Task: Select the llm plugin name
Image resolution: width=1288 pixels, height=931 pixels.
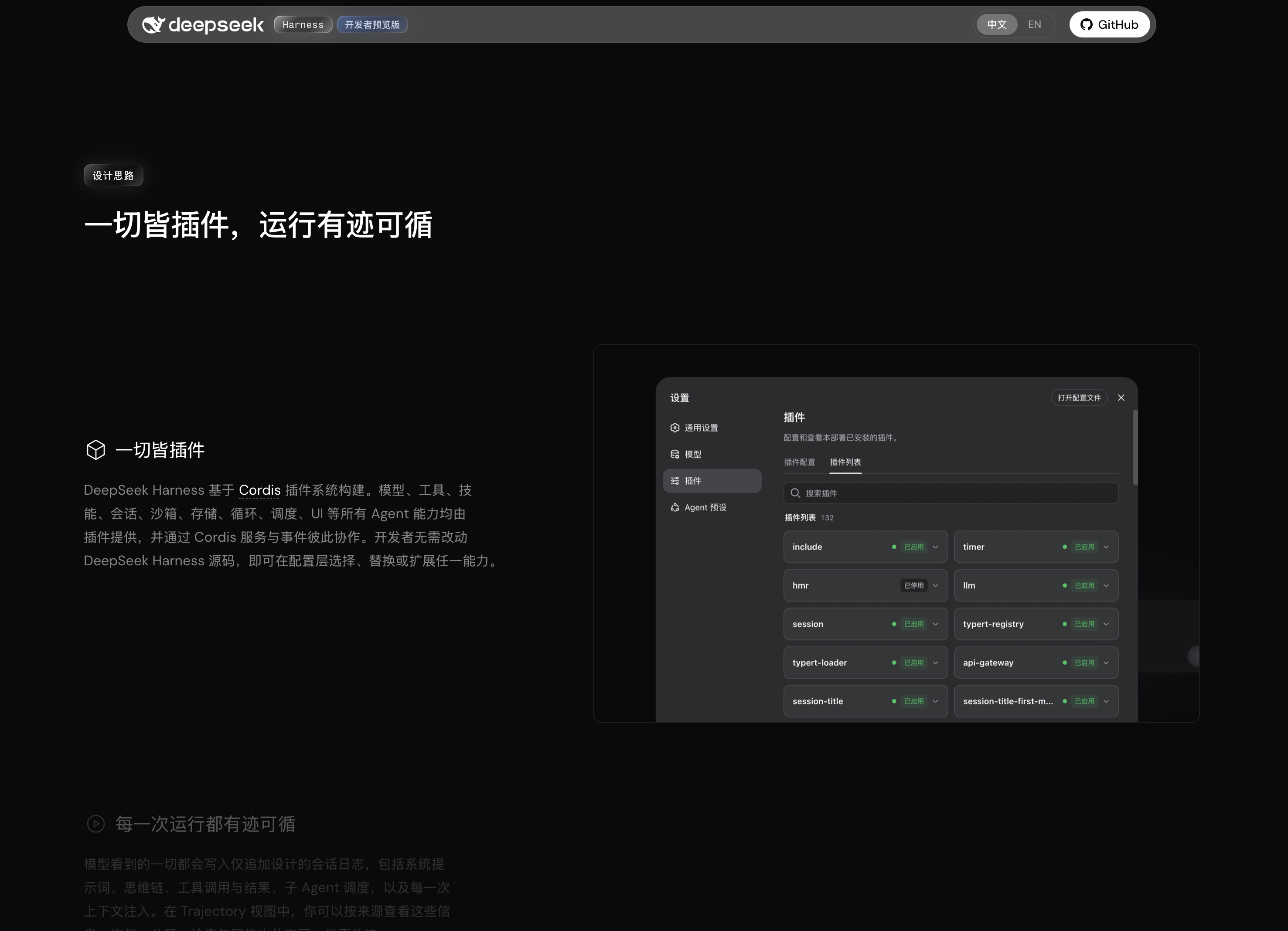Action: (969, 585)
